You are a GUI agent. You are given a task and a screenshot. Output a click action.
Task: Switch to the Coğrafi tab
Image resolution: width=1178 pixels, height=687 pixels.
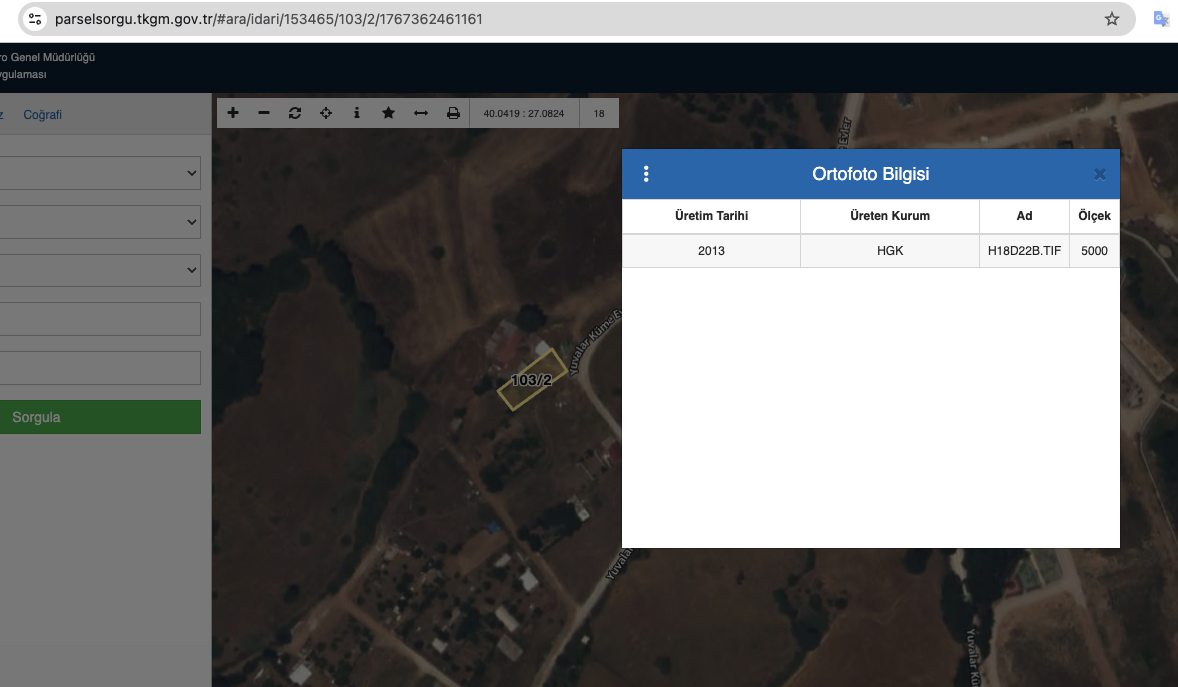[x=43, y=115]
